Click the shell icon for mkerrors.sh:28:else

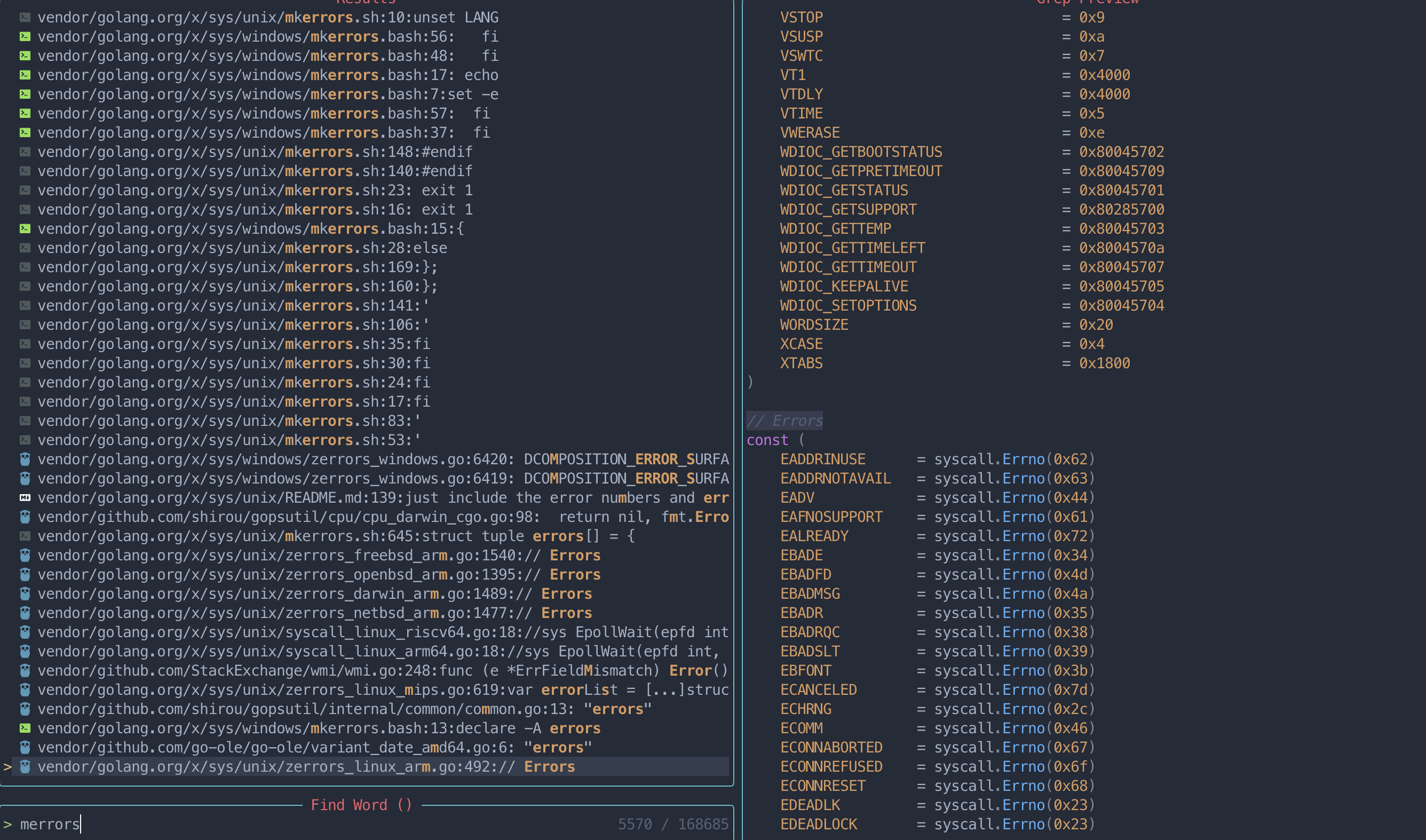click(25, 248)
